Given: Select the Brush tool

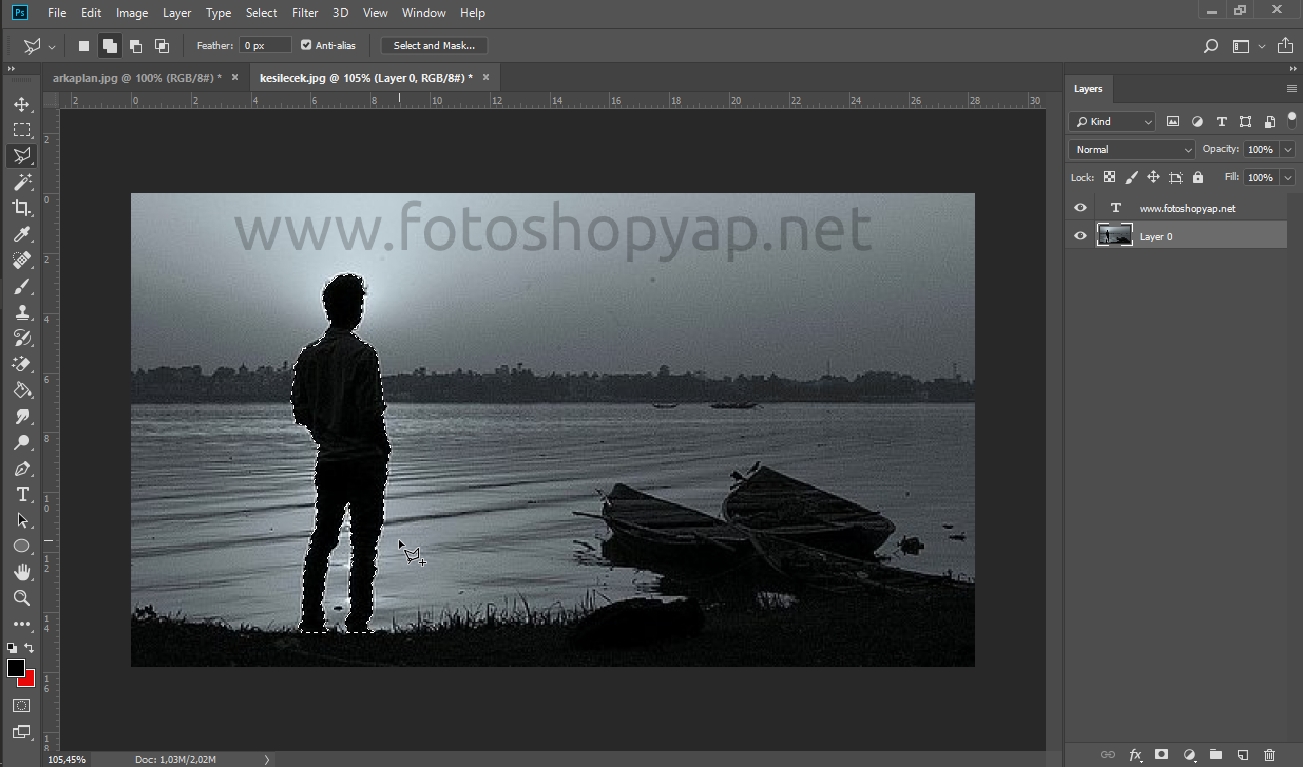Looking at the screenshot, I should [x=22, y=286].
